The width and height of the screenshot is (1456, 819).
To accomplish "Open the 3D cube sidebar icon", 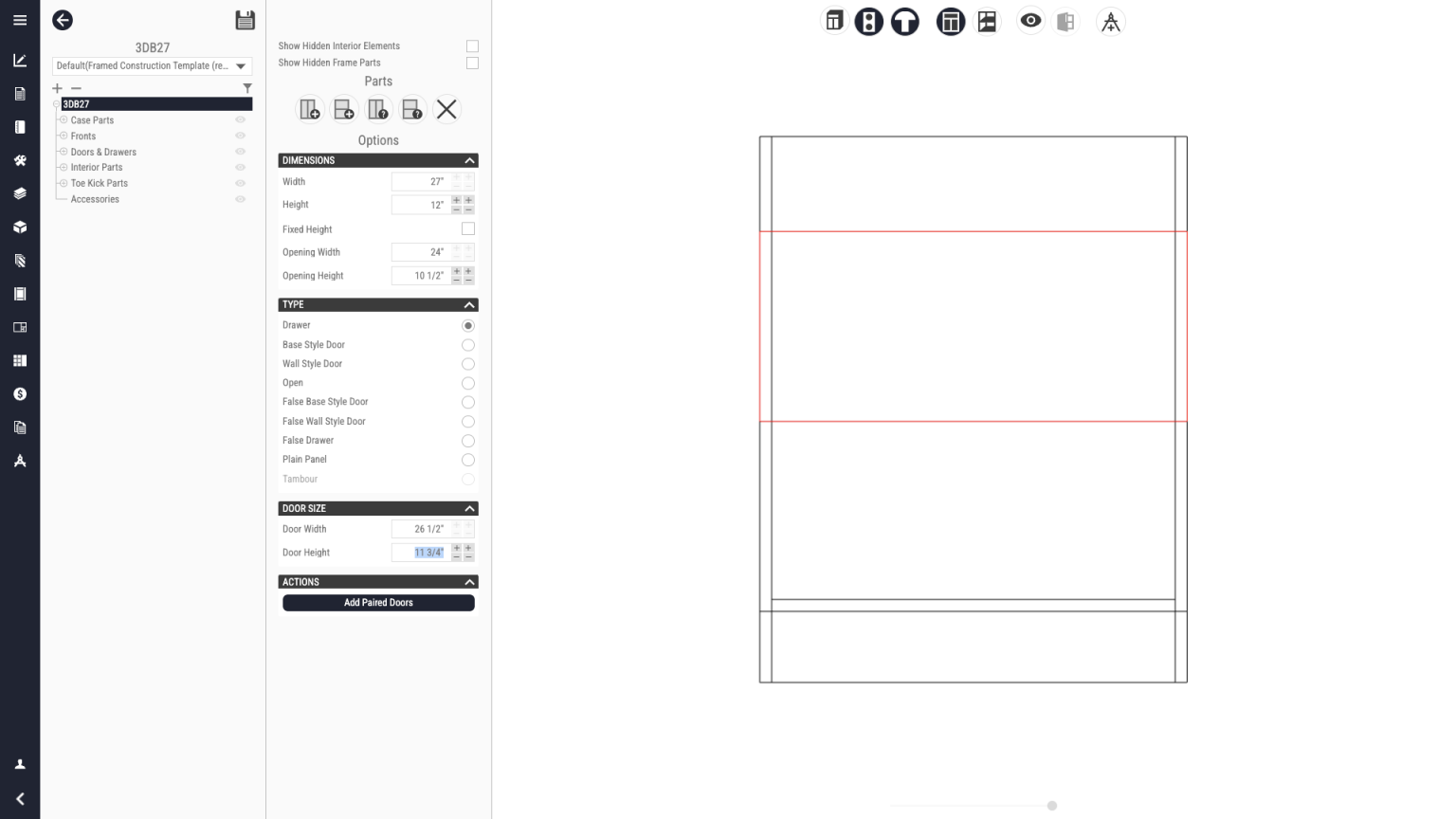I will click(20, 227).
